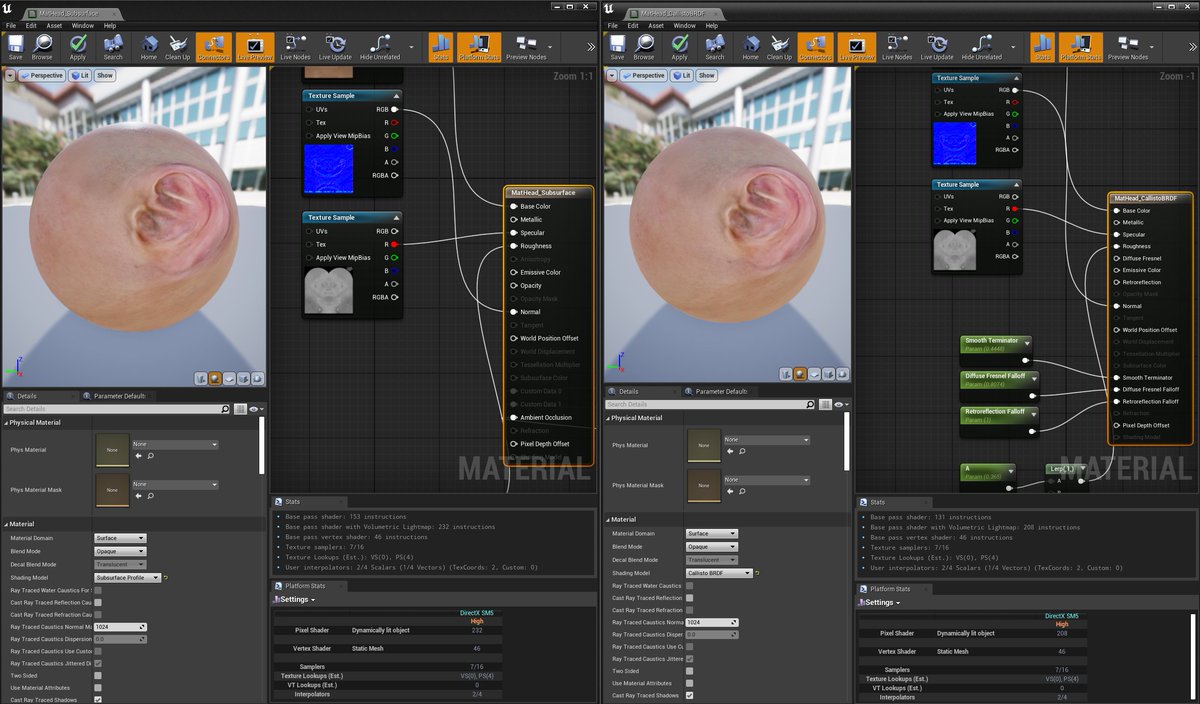Open Callisto BRDF shading model dropdown
The width and height of the screenshot is (1200, 704).
pyautogui.click(x=719, y=573)
